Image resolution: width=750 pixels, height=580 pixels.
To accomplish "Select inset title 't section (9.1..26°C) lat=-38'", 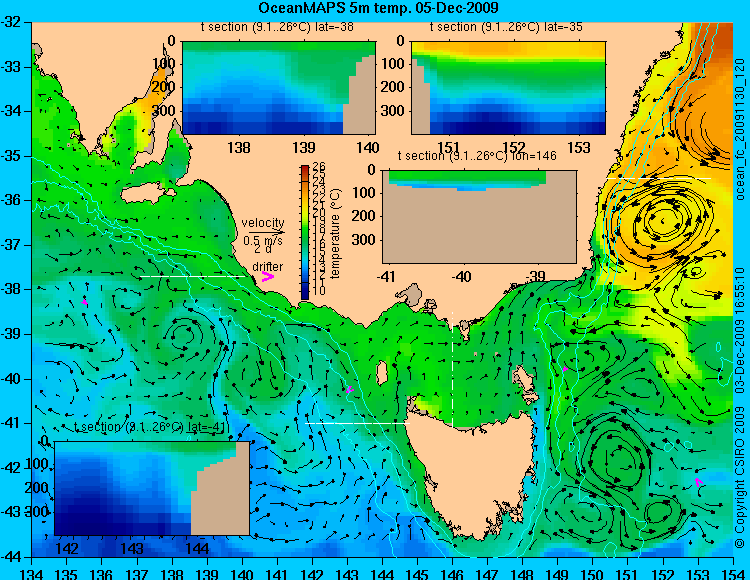I will 277,27.
